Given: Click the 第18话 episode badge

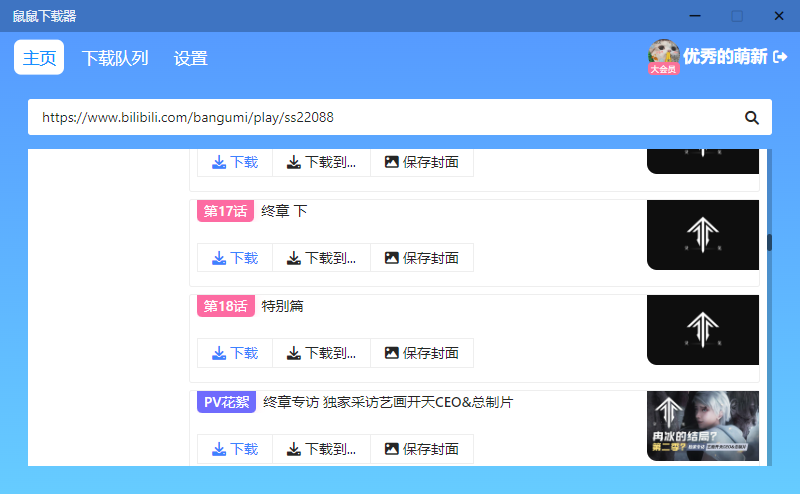Looking at the screenshot, I should [x=225, y=306].
